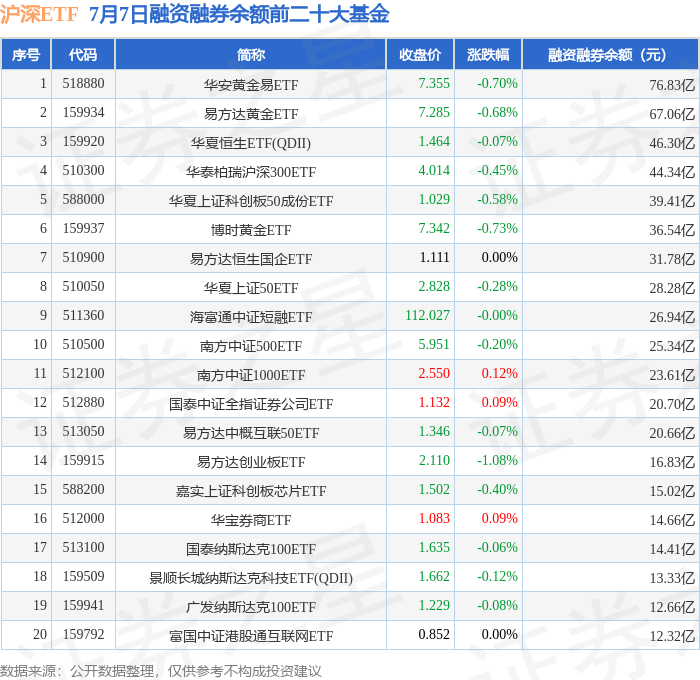Select the 海富通中证短融ETF name cell
The height and width of the screenshot is (680, 700).
(x=250, y=317)
